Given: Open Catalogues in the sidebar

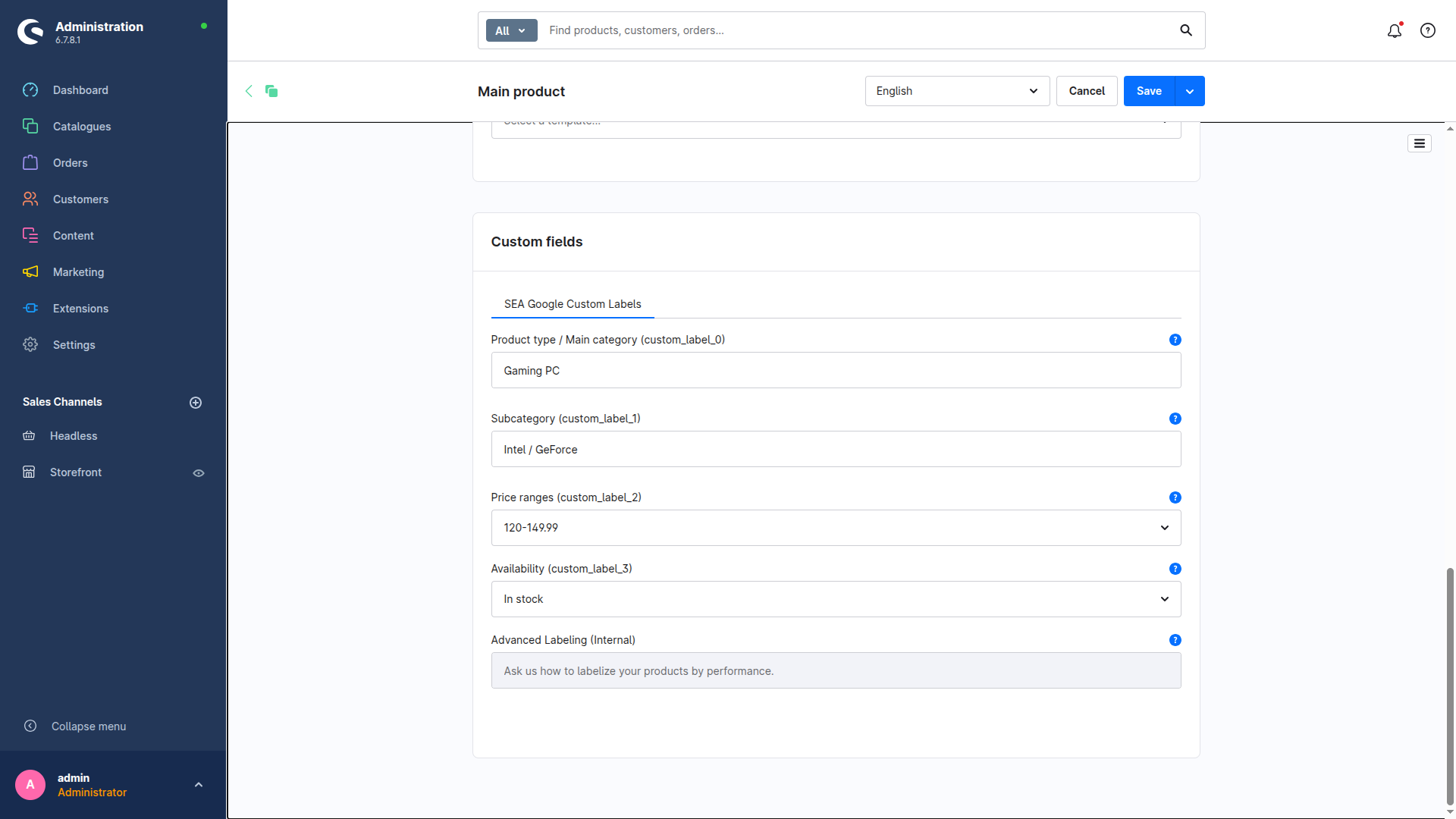Looking at the screenshot, I should (x=82, y=127).
